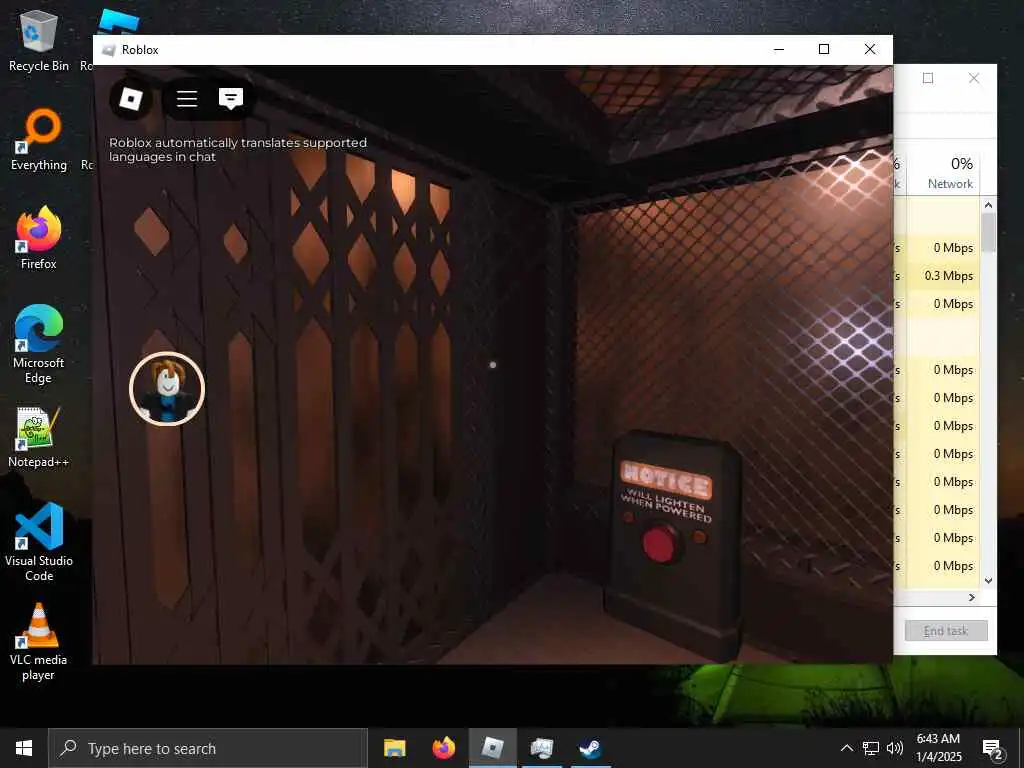Click the Task Manager scroll up arrow
Screen dimensions: 1024x768
pos(988,206)
